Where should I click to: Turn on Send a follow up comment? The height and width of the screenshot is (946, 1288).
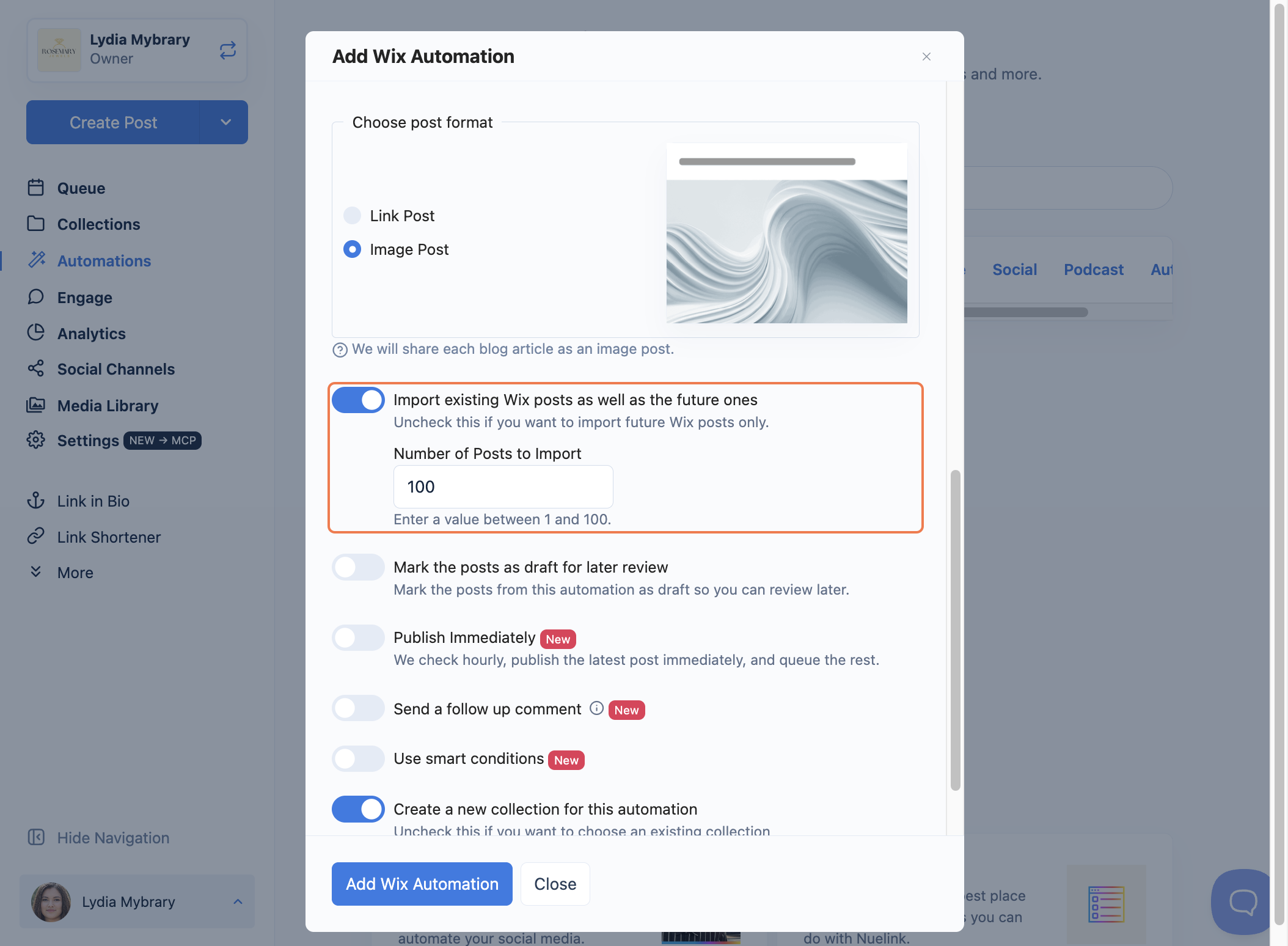tap(358, 708)
